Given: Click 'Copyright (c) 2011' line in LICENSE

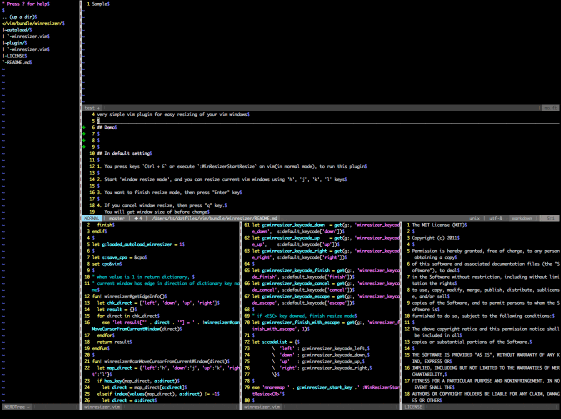Looking at the screenshot, I should pos(434,238).
